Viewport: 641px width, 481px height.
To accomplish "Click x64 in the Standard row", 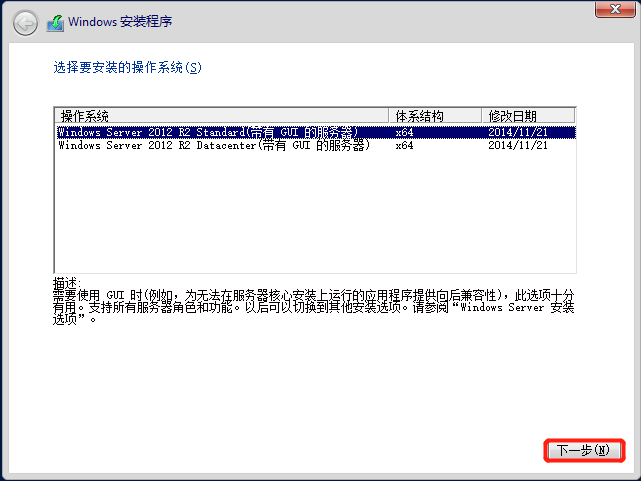I will point(404,132).
